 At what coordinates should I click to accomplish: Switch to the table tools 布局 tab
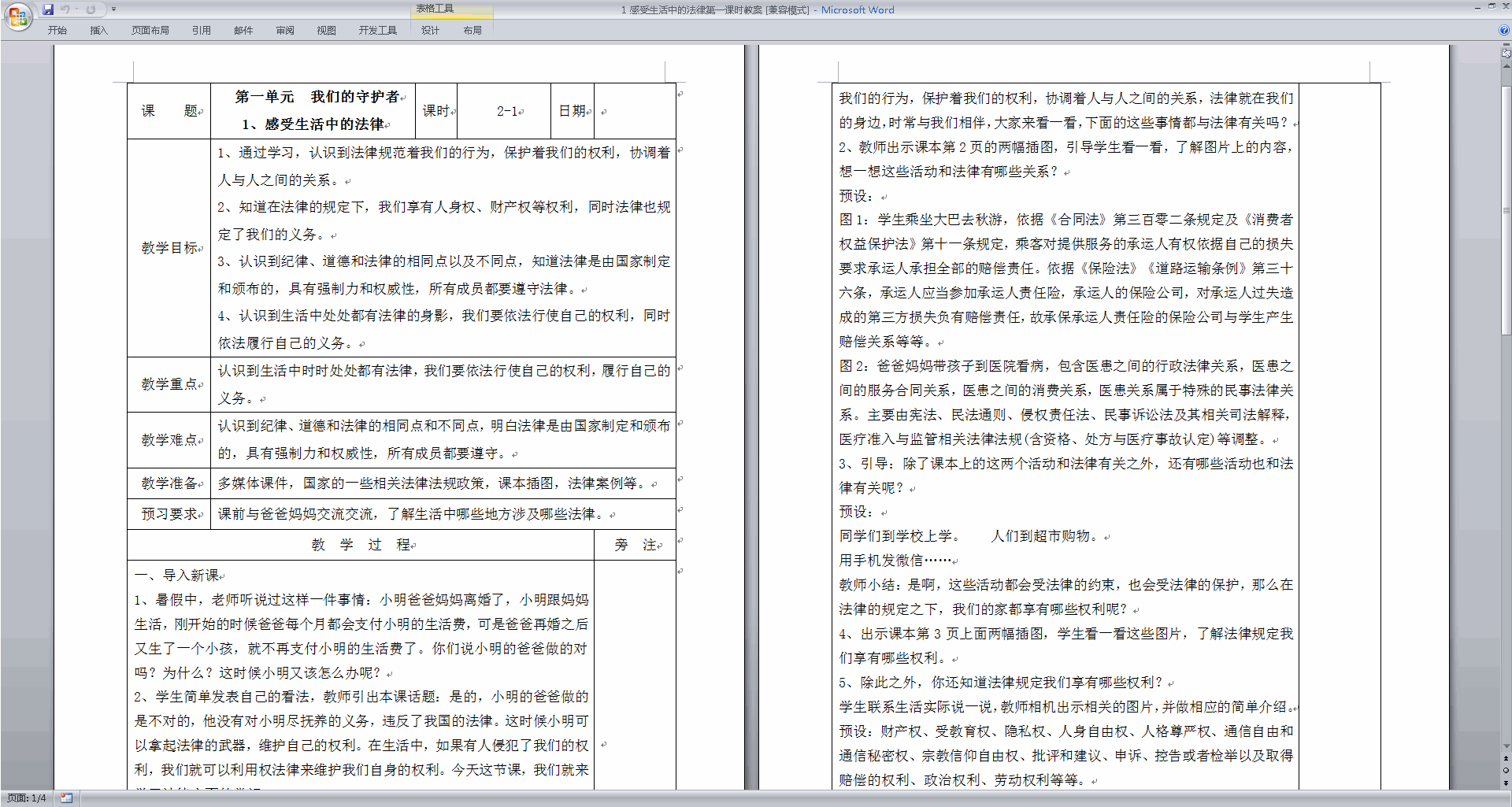click(x=472, y=31)
